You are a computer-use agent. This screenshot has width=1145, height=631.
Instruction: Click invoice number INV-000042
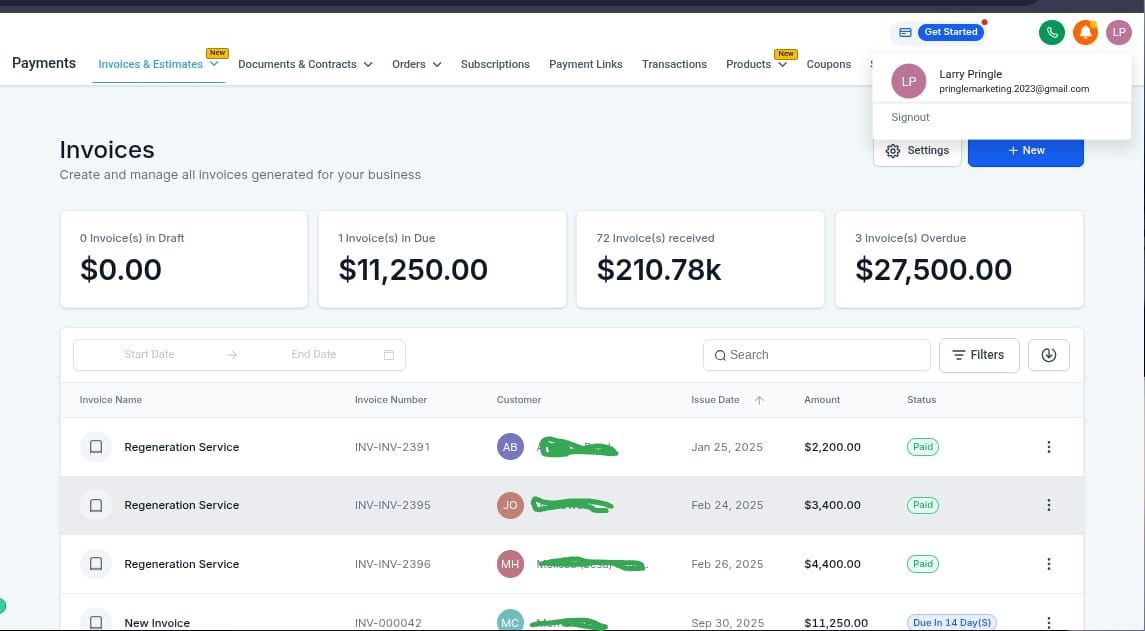pyautogui.click(x=388, y=623)
